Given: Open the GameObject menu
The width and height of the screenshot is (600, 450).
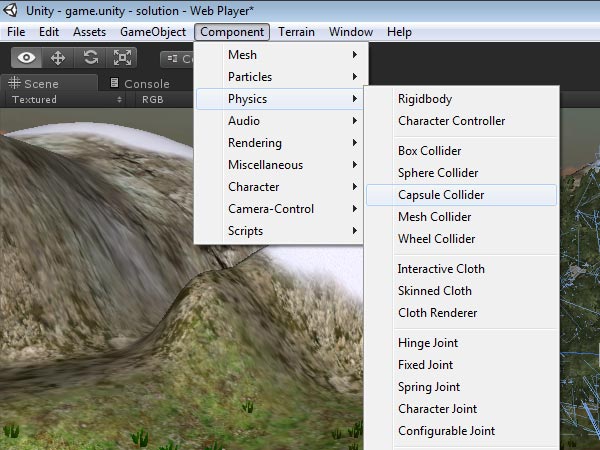Looking at the screenshot, I should point(153,32).
